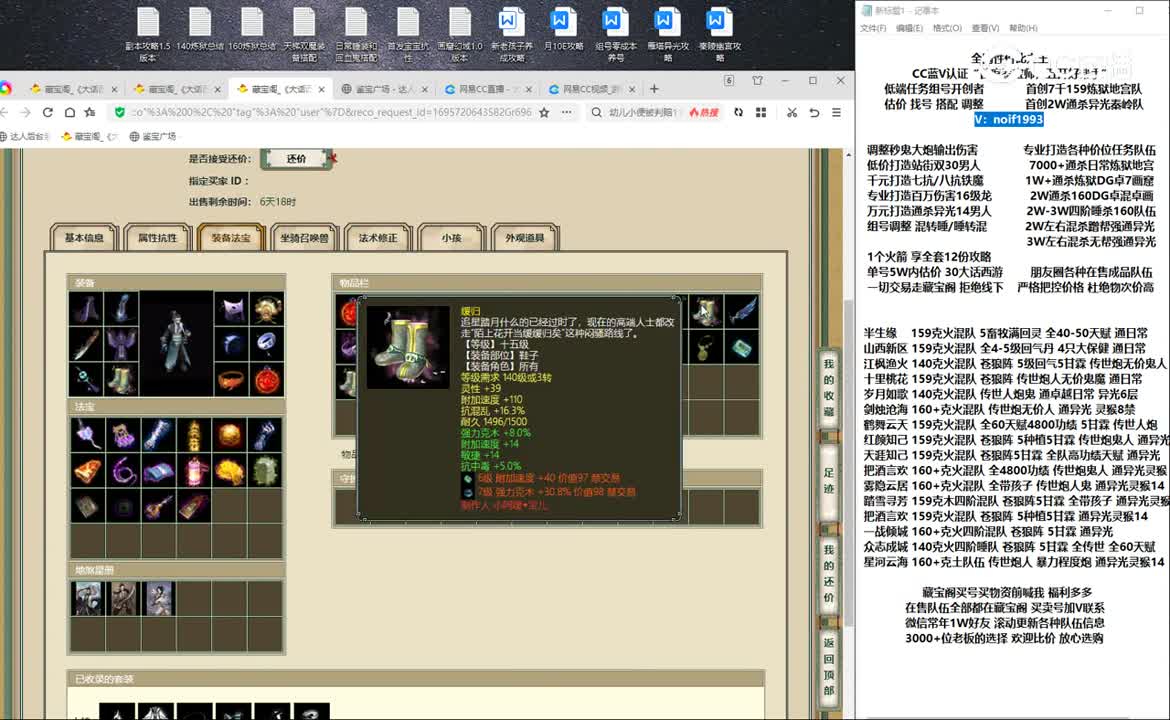Switch to the 法术修正 tab
The width and height of the screenshot is (1170, 720).
click(x=378, y=238)
